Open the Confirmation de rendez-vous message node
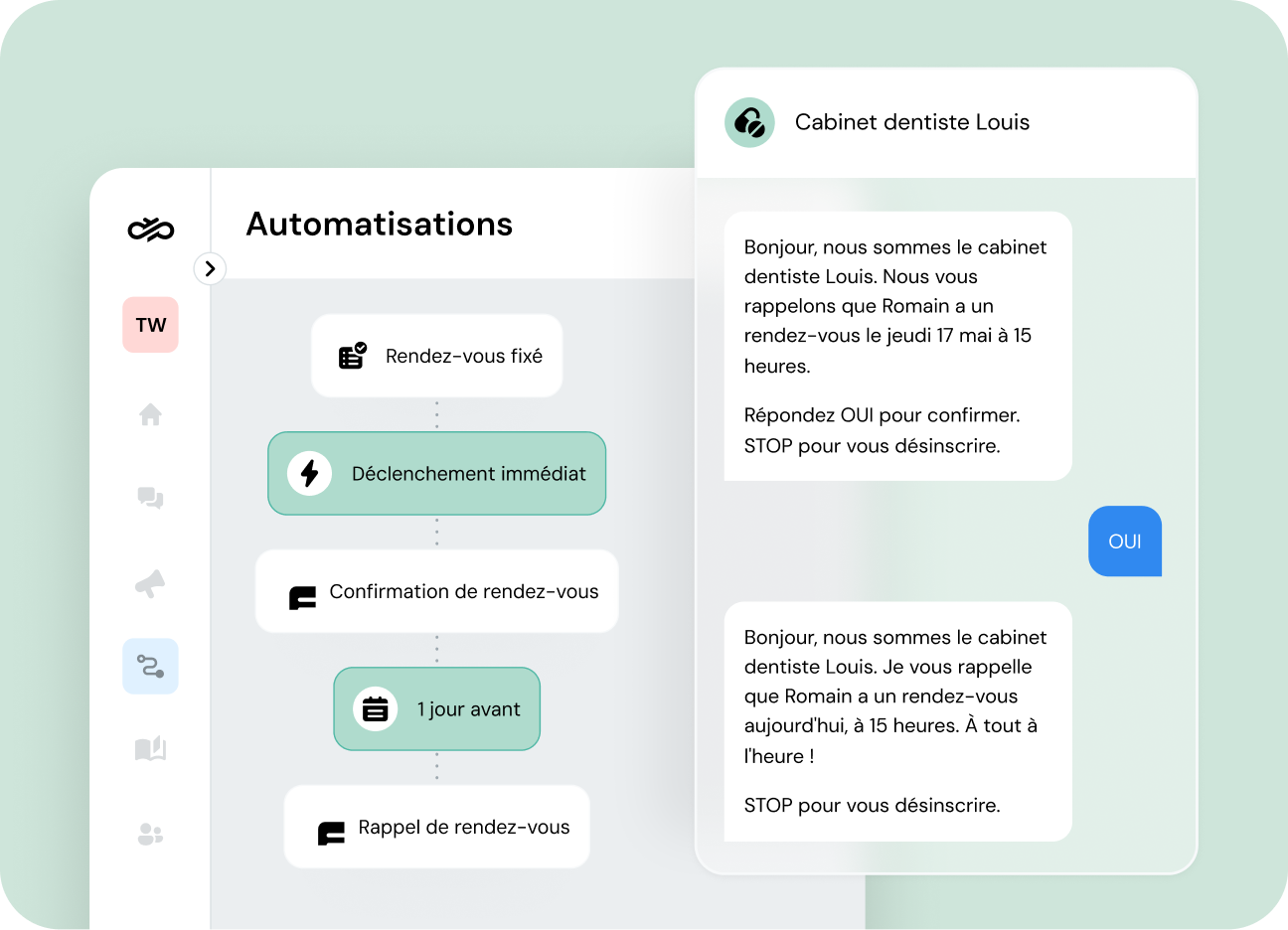This screenshot has width=1288, height=930. coord(436,592)
